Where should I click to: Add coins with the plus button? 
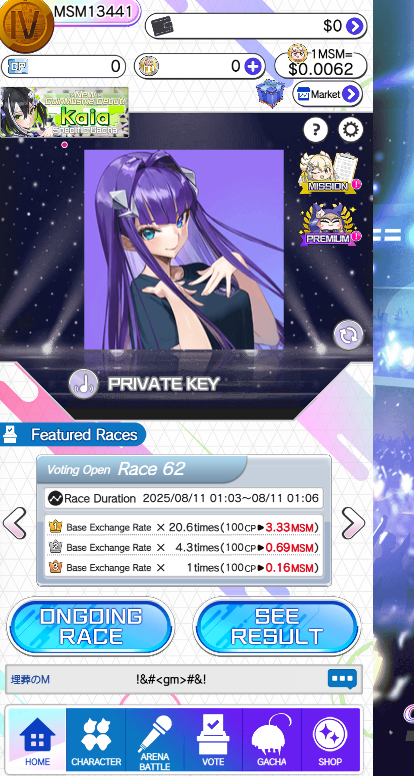coord(253,66)
